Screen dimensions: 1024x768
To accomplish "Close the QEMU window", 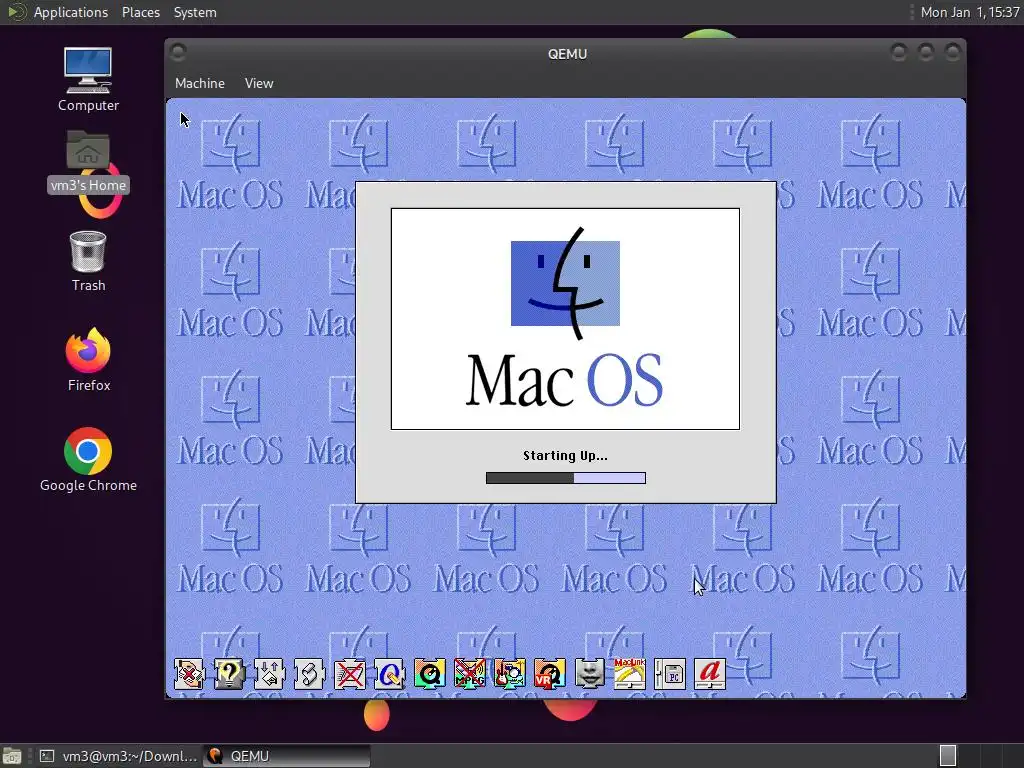I will click(x=953, y=52).
